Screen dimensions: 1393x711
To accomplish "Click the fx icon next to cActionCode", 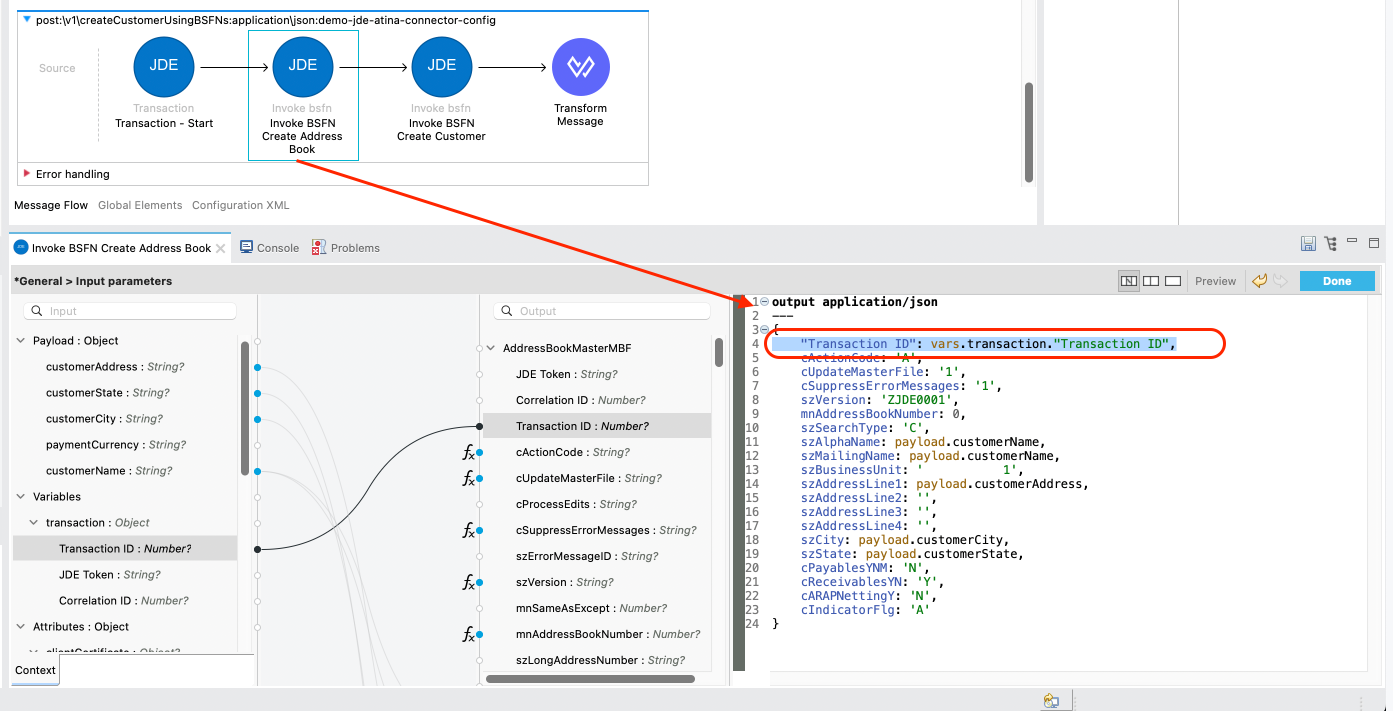I will coord(469,453).
